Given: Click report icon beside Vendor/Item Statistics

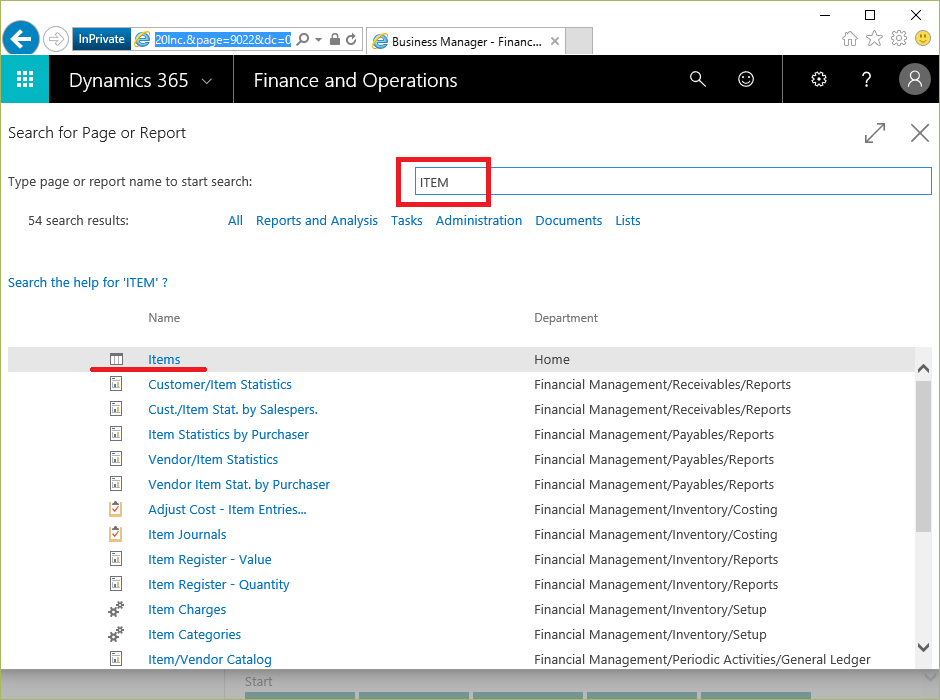Looking at the screenshot, I should 116,458.
